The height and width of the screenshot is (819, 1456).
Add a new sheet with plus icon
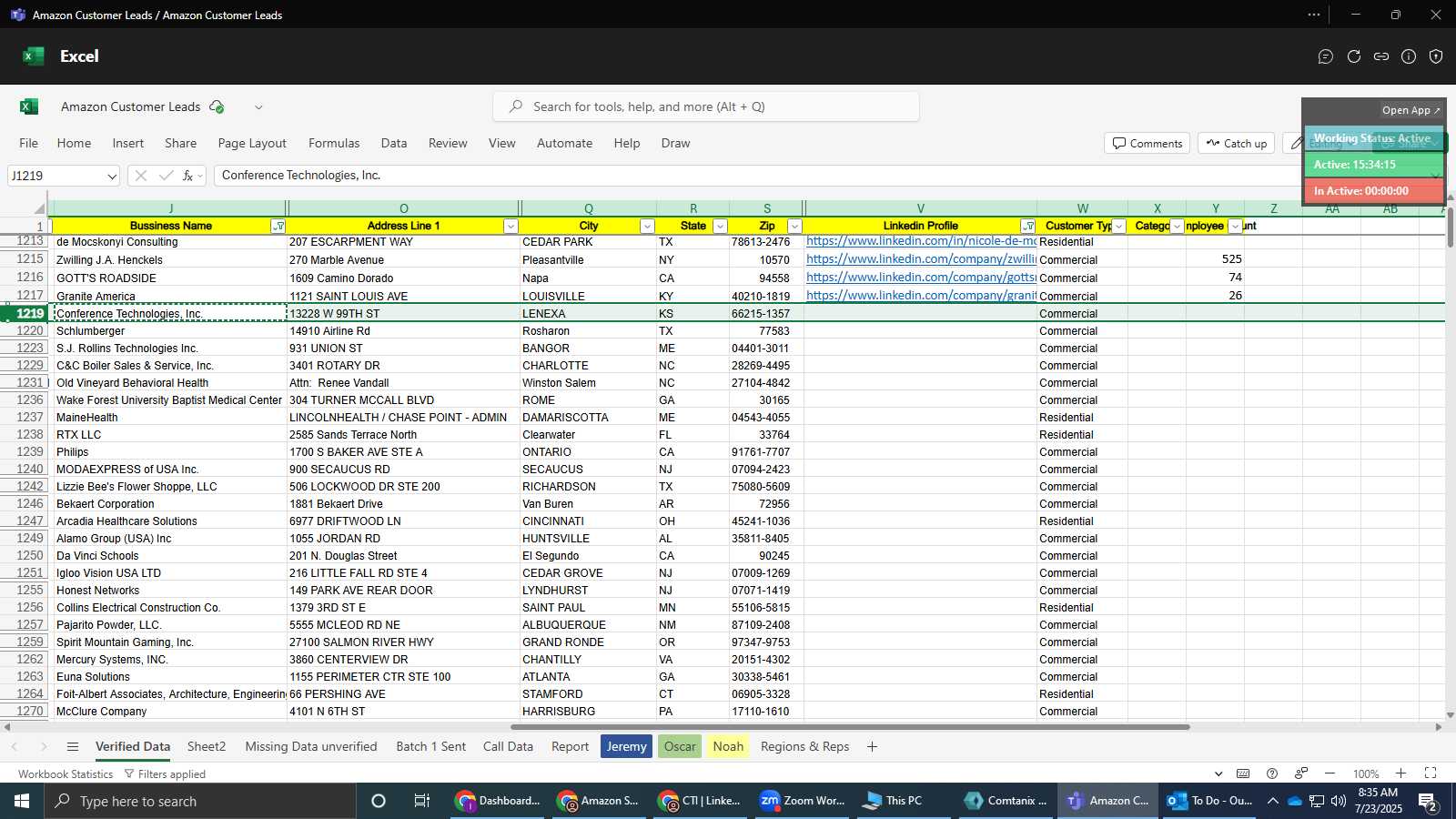pos(872,746)
